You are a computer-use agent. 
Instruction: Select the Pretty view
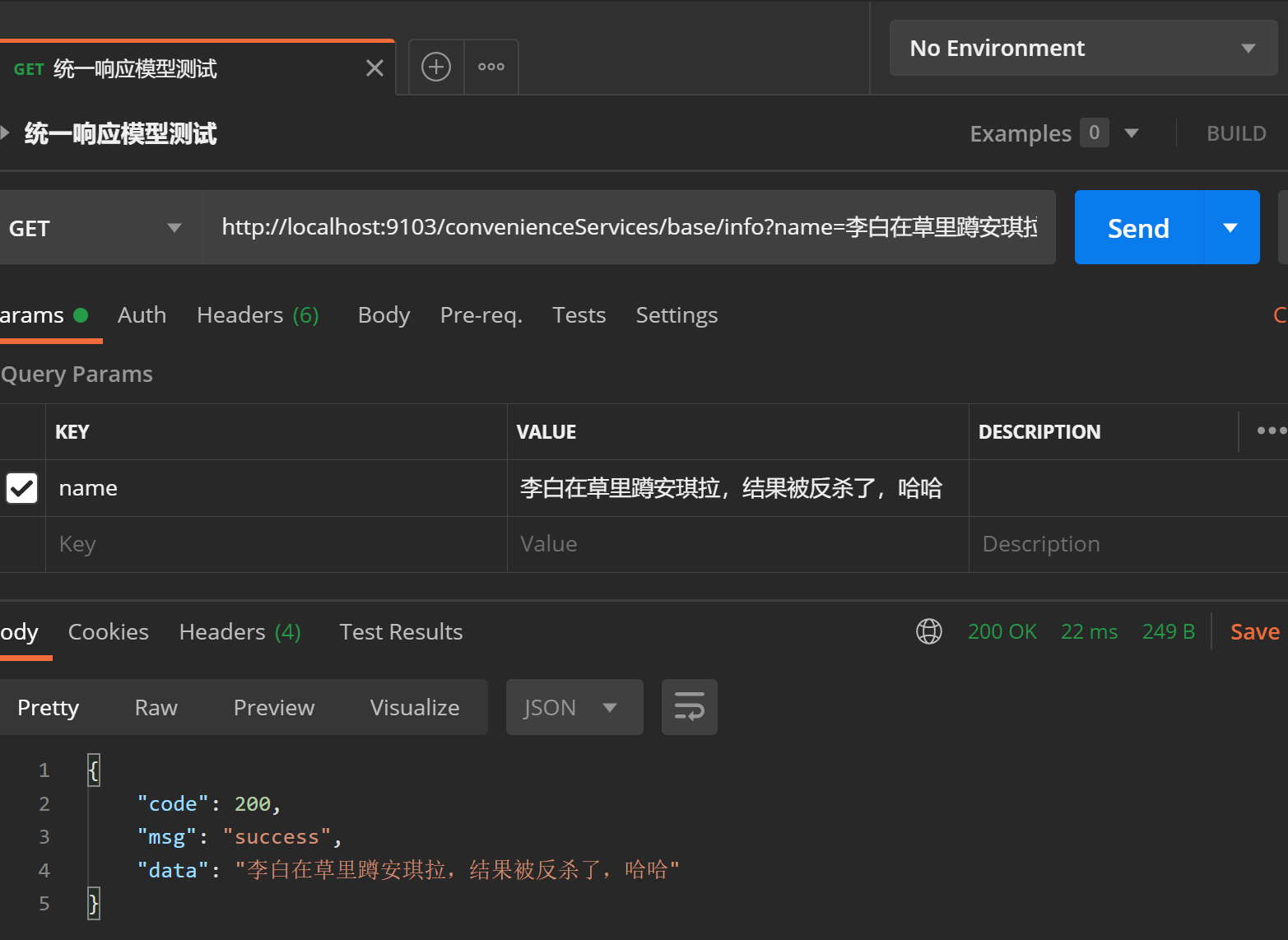[x=49, y=708]
